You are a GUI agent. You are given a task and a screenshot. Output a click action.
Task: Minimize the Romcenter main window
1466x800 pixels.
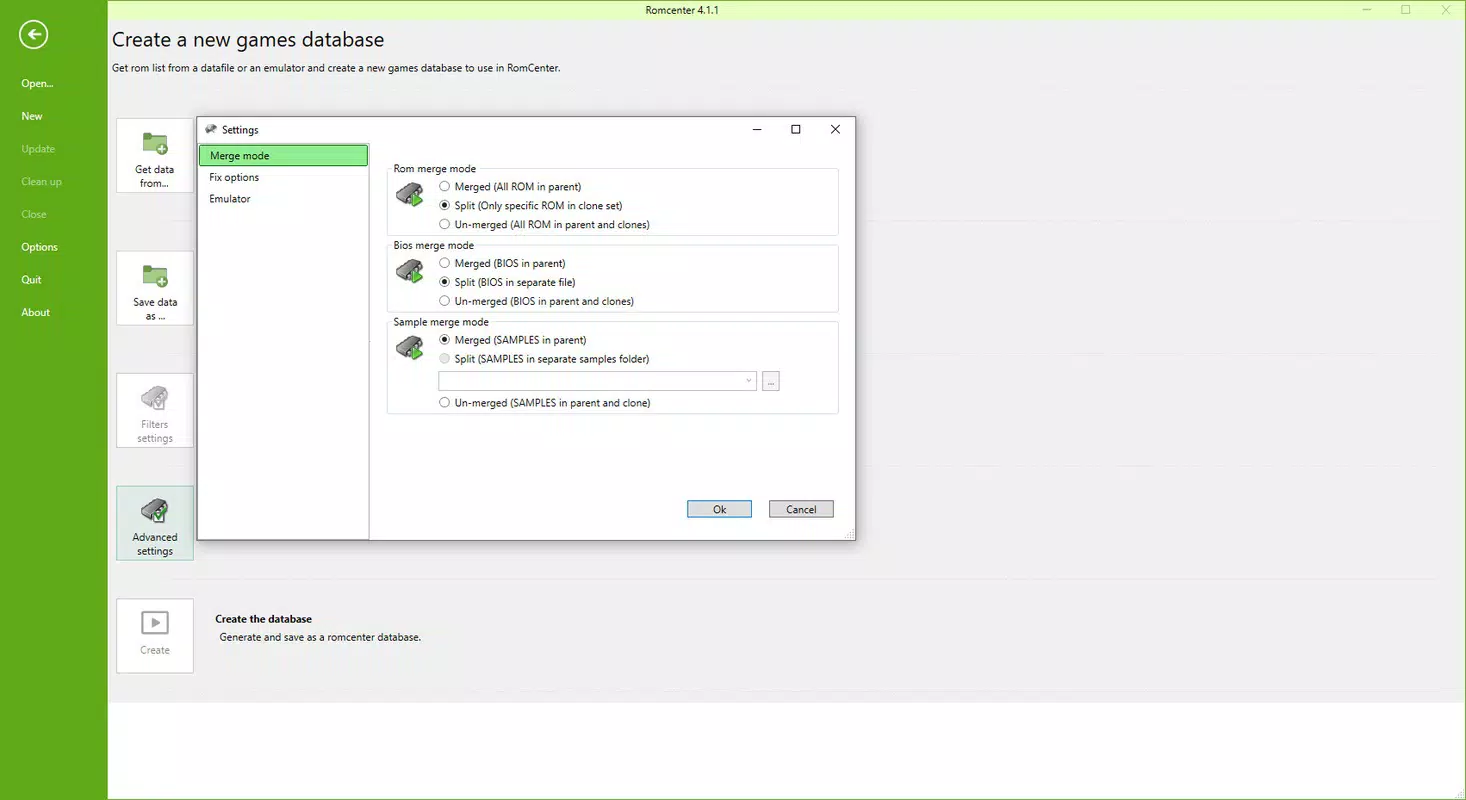point(1366,10)
